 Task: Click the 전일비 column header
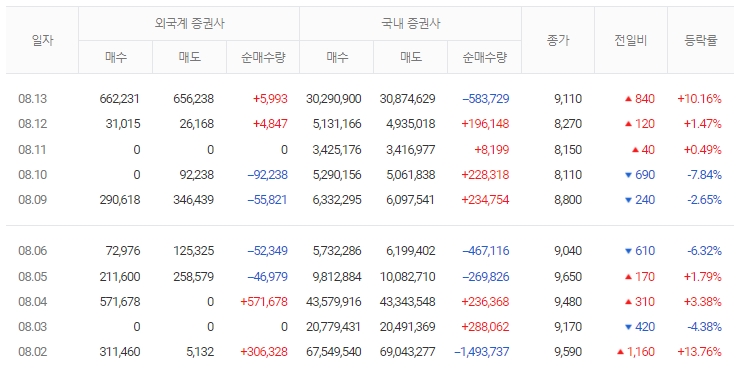[631, 41]
